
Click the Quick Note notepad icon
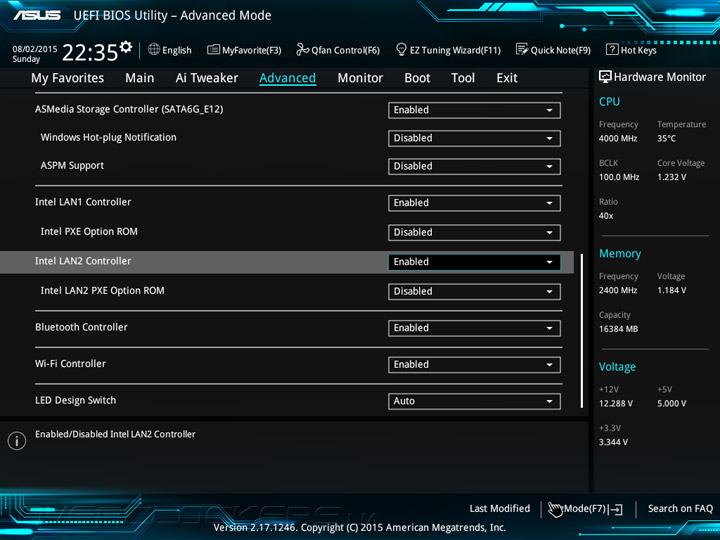click(522, 49)
